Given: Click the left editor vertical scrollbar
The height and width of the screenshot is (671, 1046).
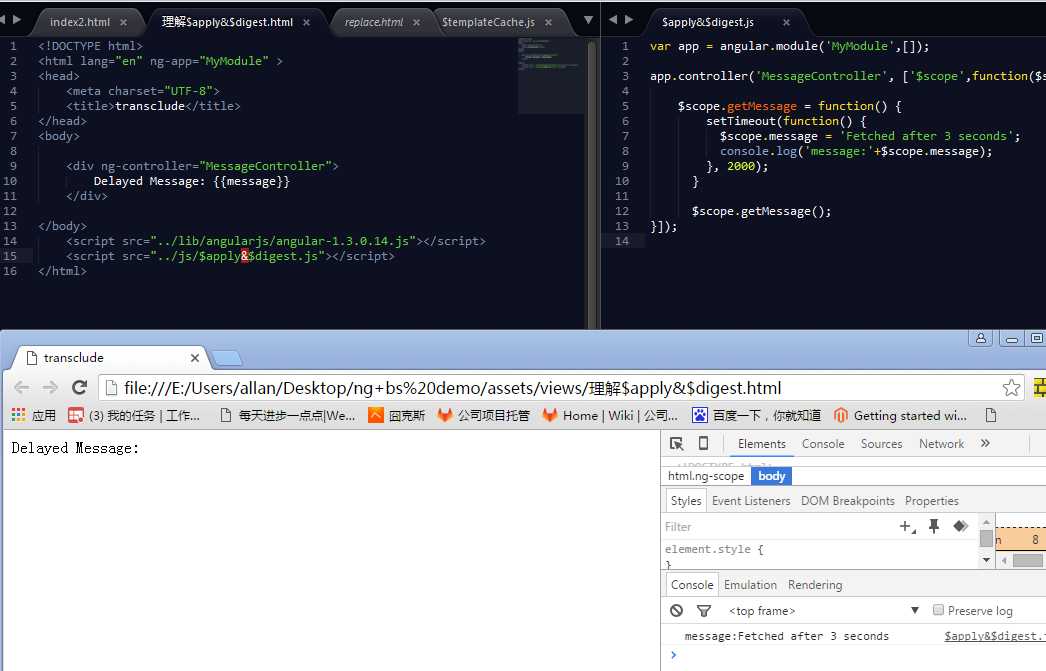Looking at the screenshot, I should [592, 183].
